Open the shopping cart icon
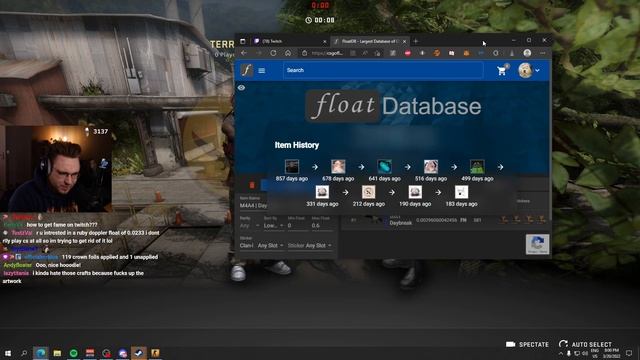Image resolution: width=640 pixels, height=360 pixels. pyautogui.click(x=502, y=71)
